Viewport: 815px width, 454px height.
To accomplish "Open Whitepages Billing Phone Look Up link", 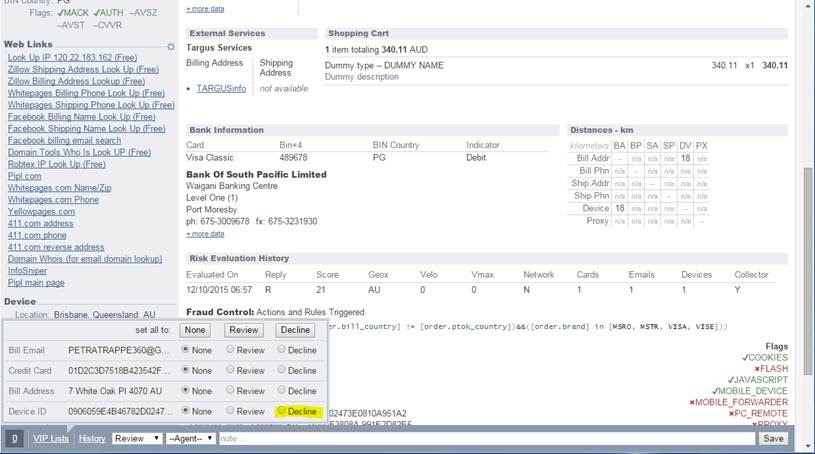I will 86,93.
